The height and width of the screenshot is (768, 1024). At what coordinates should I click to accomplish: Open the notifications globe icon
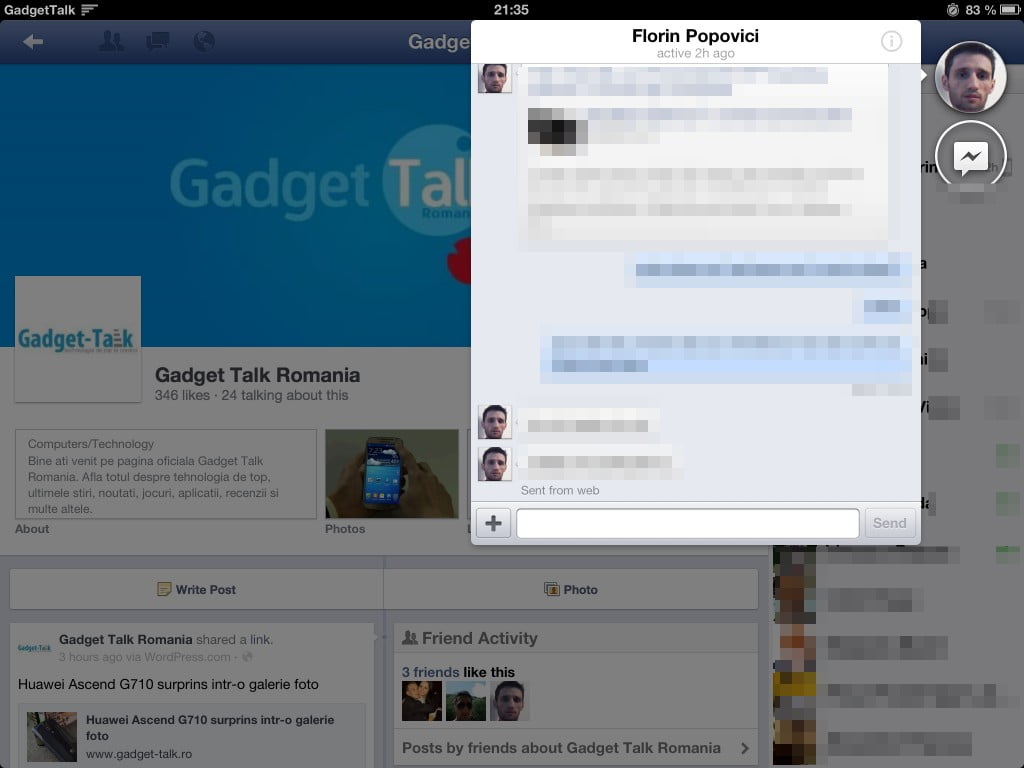point(204,41)
